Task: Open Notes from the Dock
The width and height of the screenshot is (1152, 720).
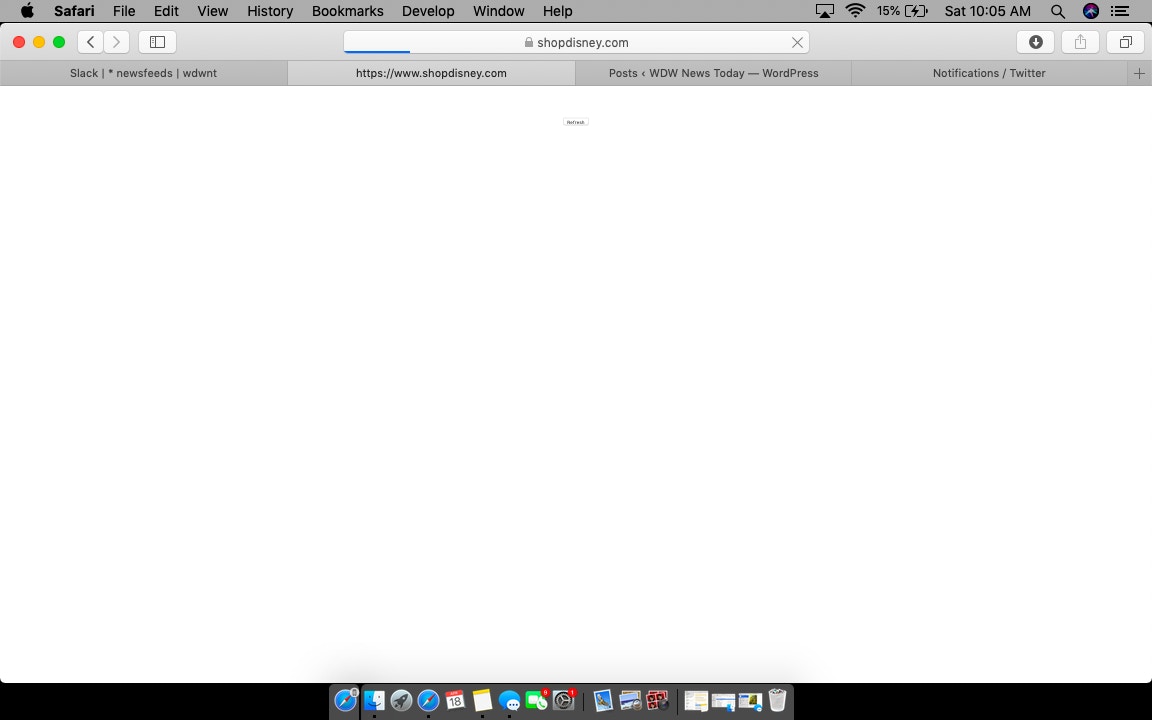Action: point(482,701)
